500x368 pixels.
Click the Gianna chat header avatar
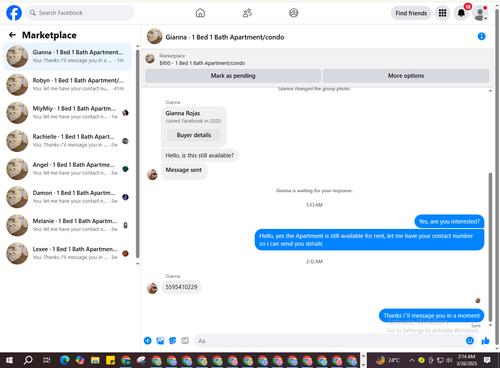[155, 36]
